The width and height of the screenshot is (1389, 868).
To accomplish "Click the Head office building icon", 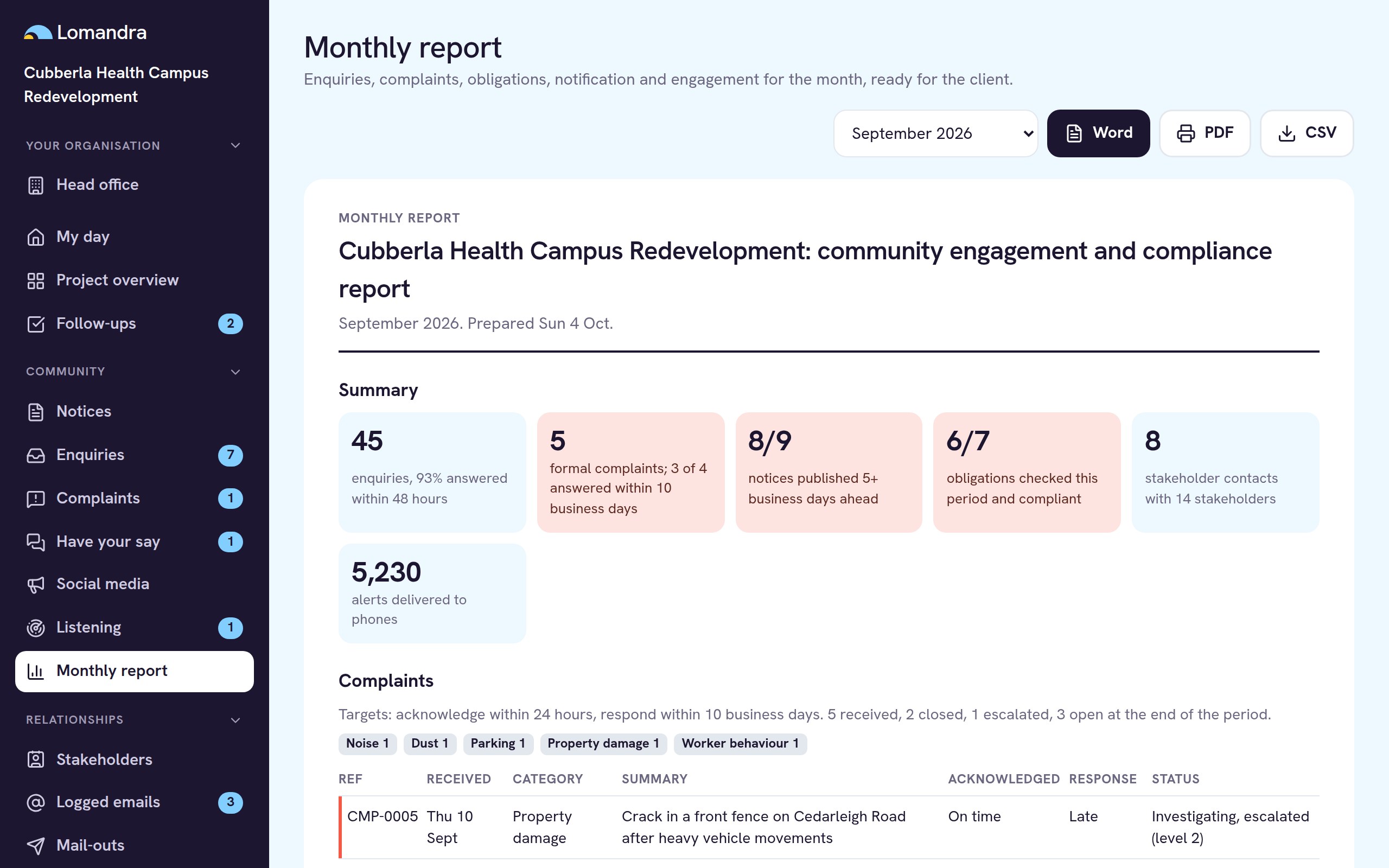I will (x=36, y=186).
